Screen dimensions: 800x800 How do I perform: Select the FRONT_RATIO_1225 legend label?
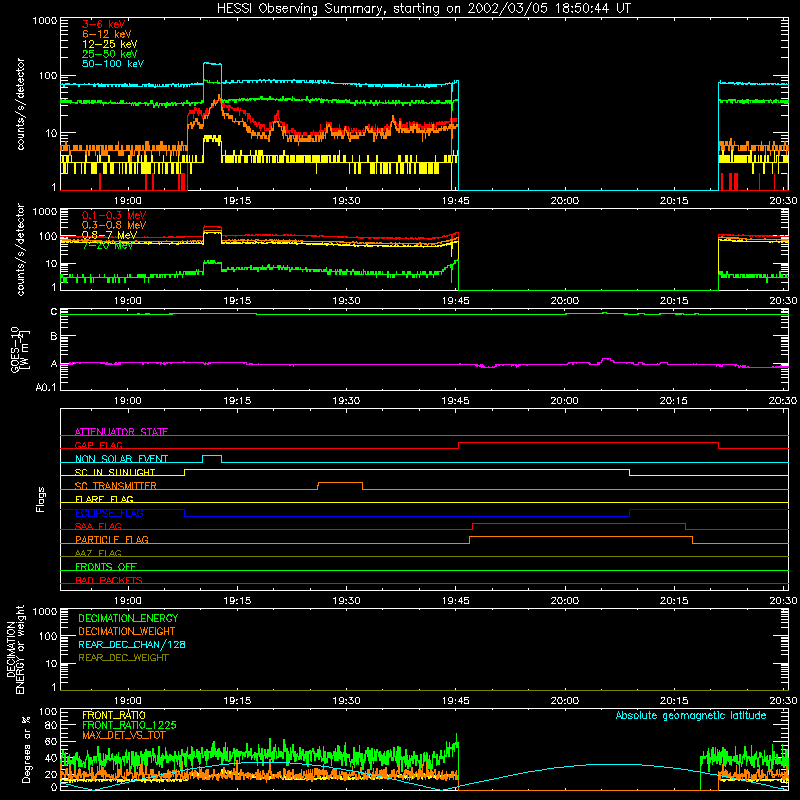point(129,725)
